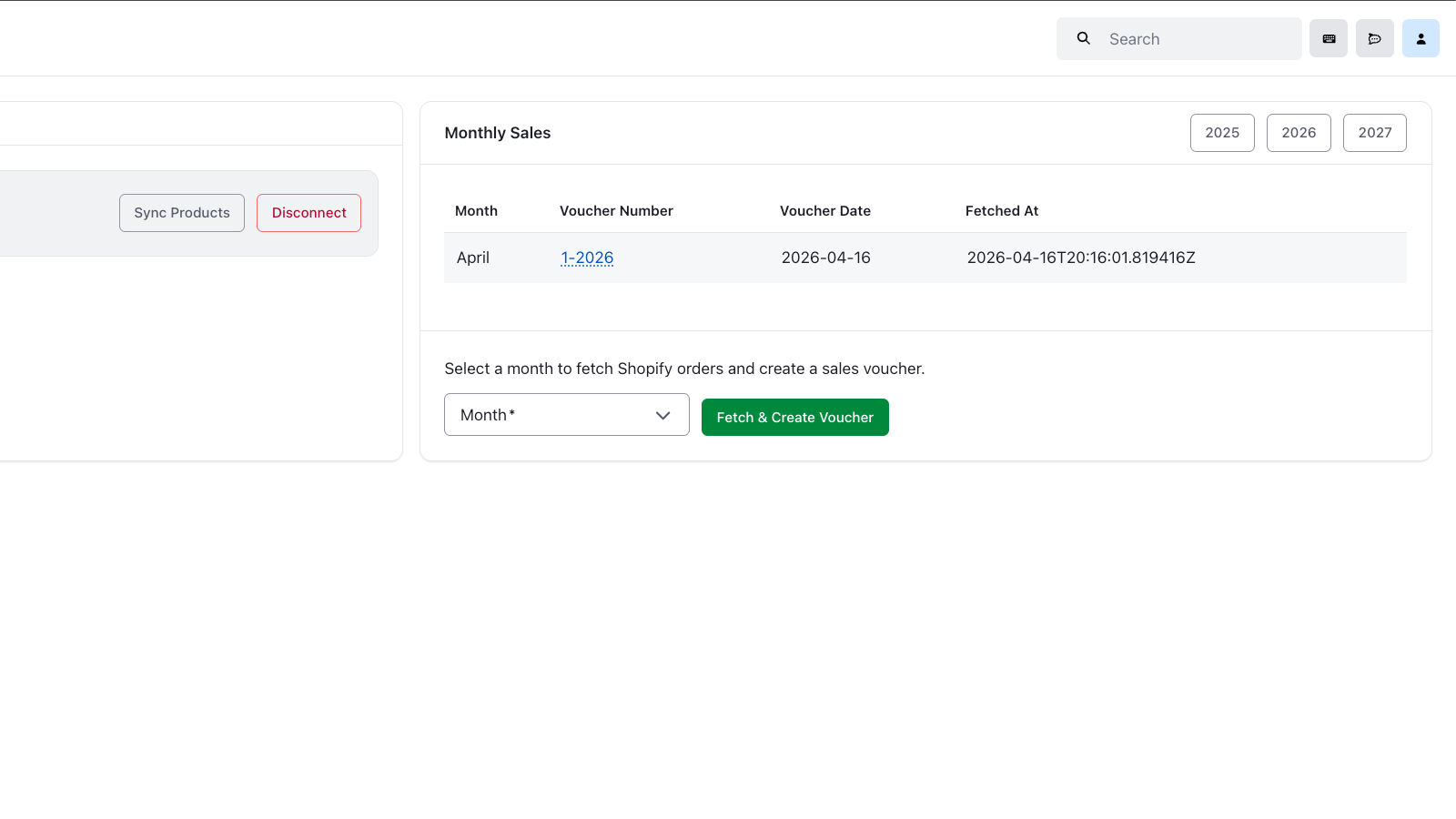The height and width of the screenshot is (819, 1456).
Task: Expand the Month dropdown
Action: [567, 415]
